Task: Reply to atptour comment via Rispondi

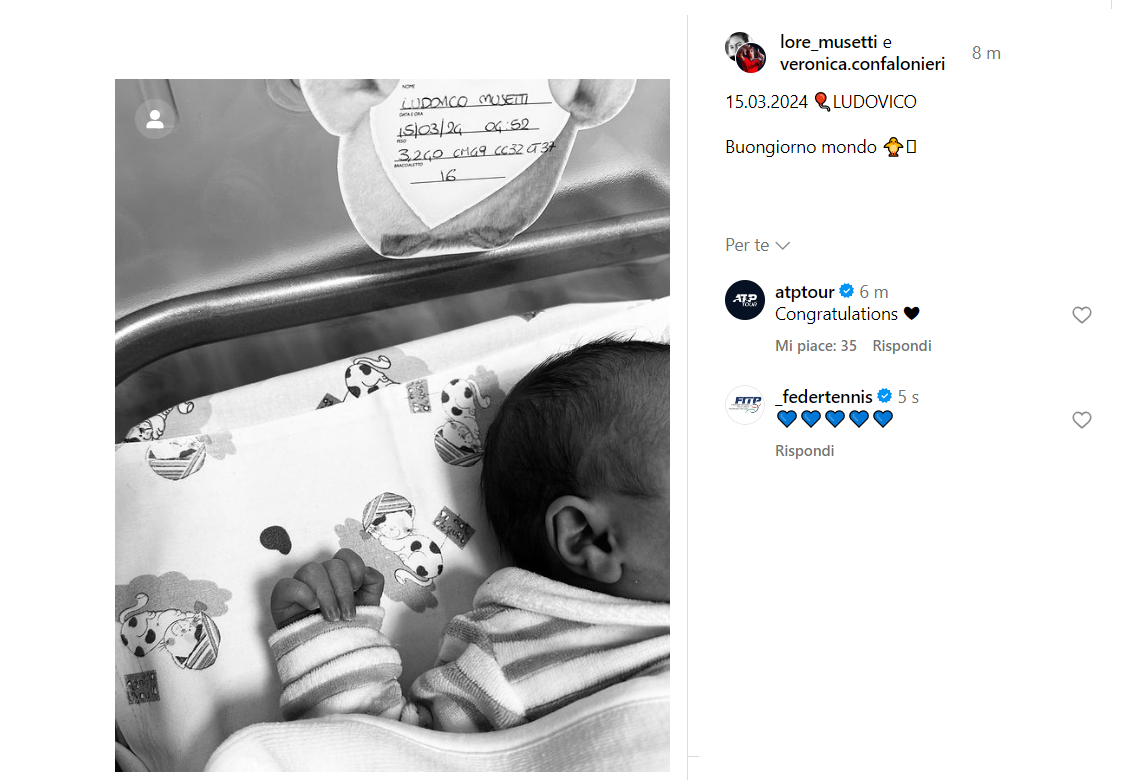Action: [902, 346]
